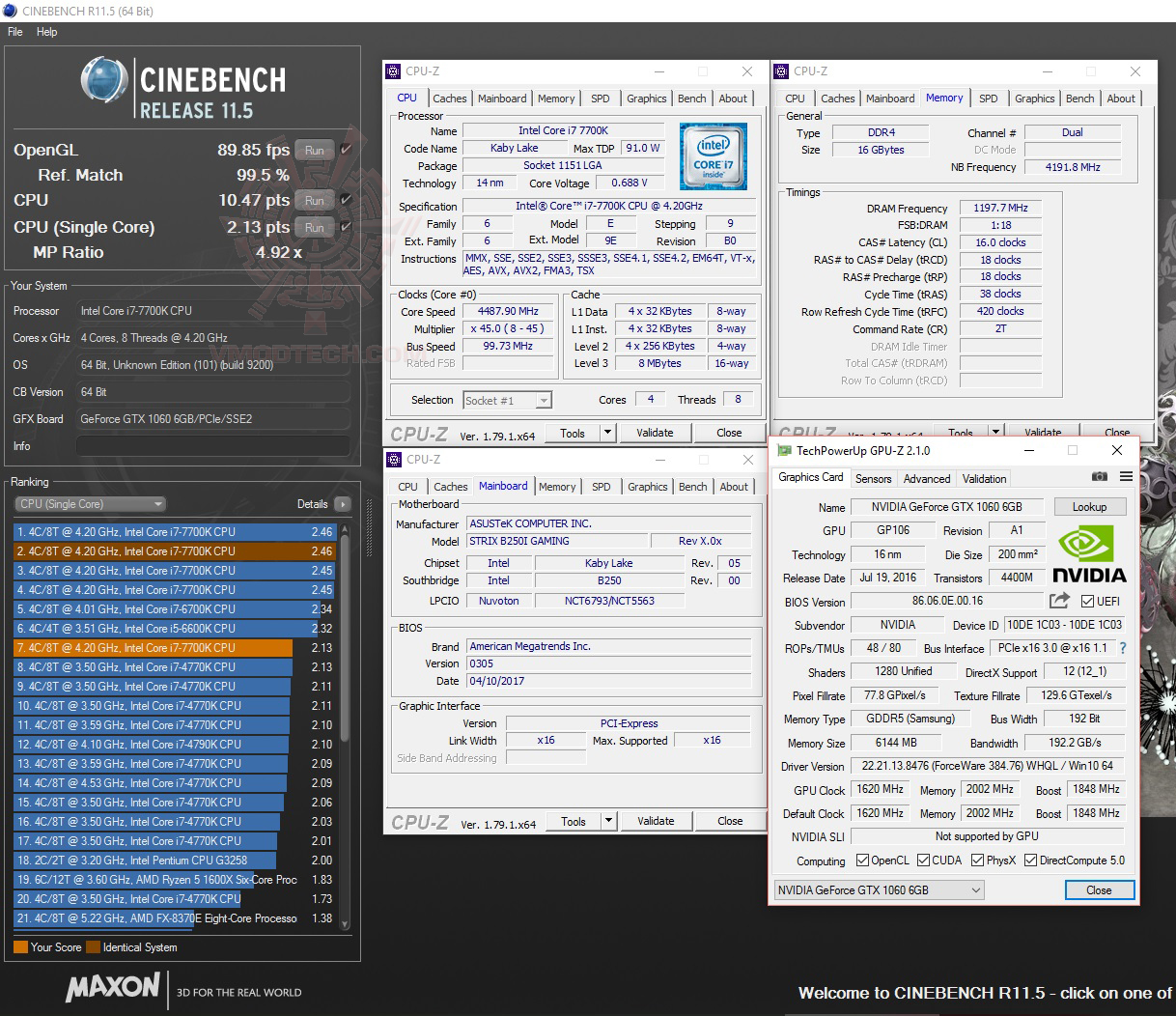Image resolution: width=1176 pixels, height=1016 pixels.
Task: Switch to the Mainboard tab in CPU-Z CPU window
Action: [502, 99]
